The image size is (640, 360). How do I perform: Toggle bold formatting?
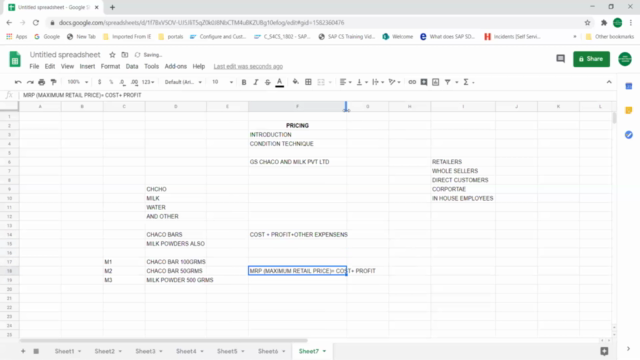click(244, 82)
